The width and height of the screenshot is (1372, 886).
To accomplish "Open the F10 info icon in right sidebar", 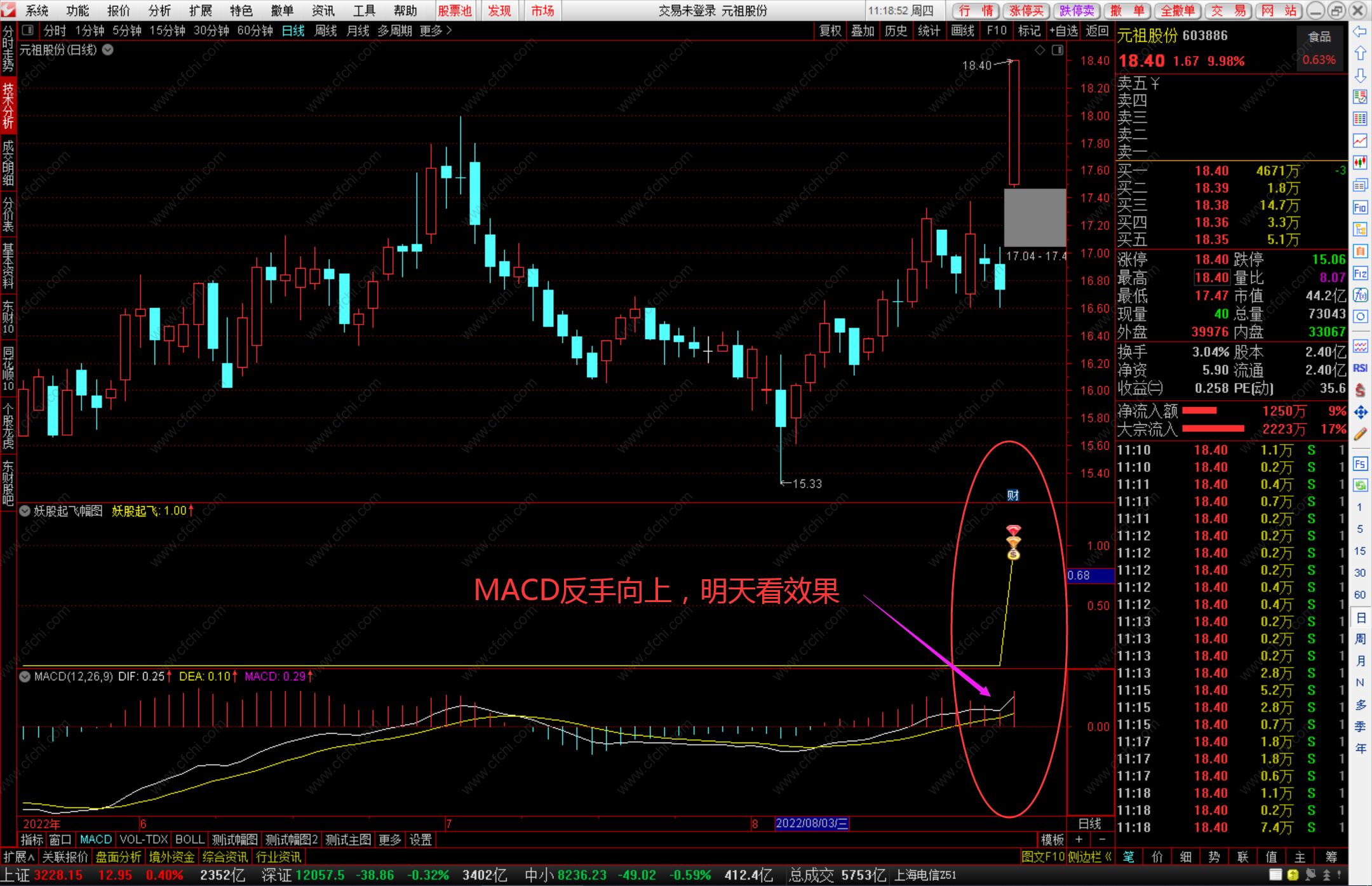I will 1360,208.
